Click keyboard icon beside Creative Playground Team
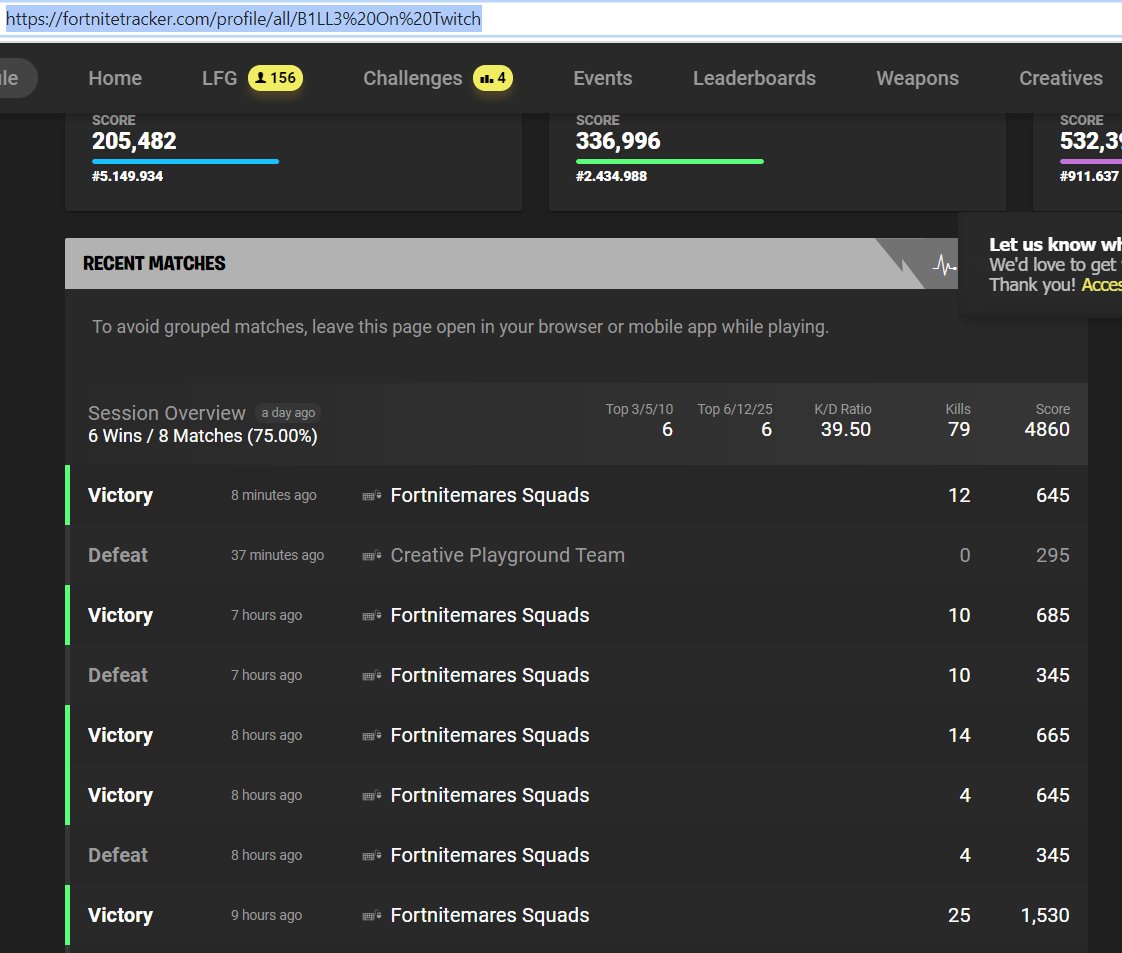The image size is (1122, 953). (371, 556)
